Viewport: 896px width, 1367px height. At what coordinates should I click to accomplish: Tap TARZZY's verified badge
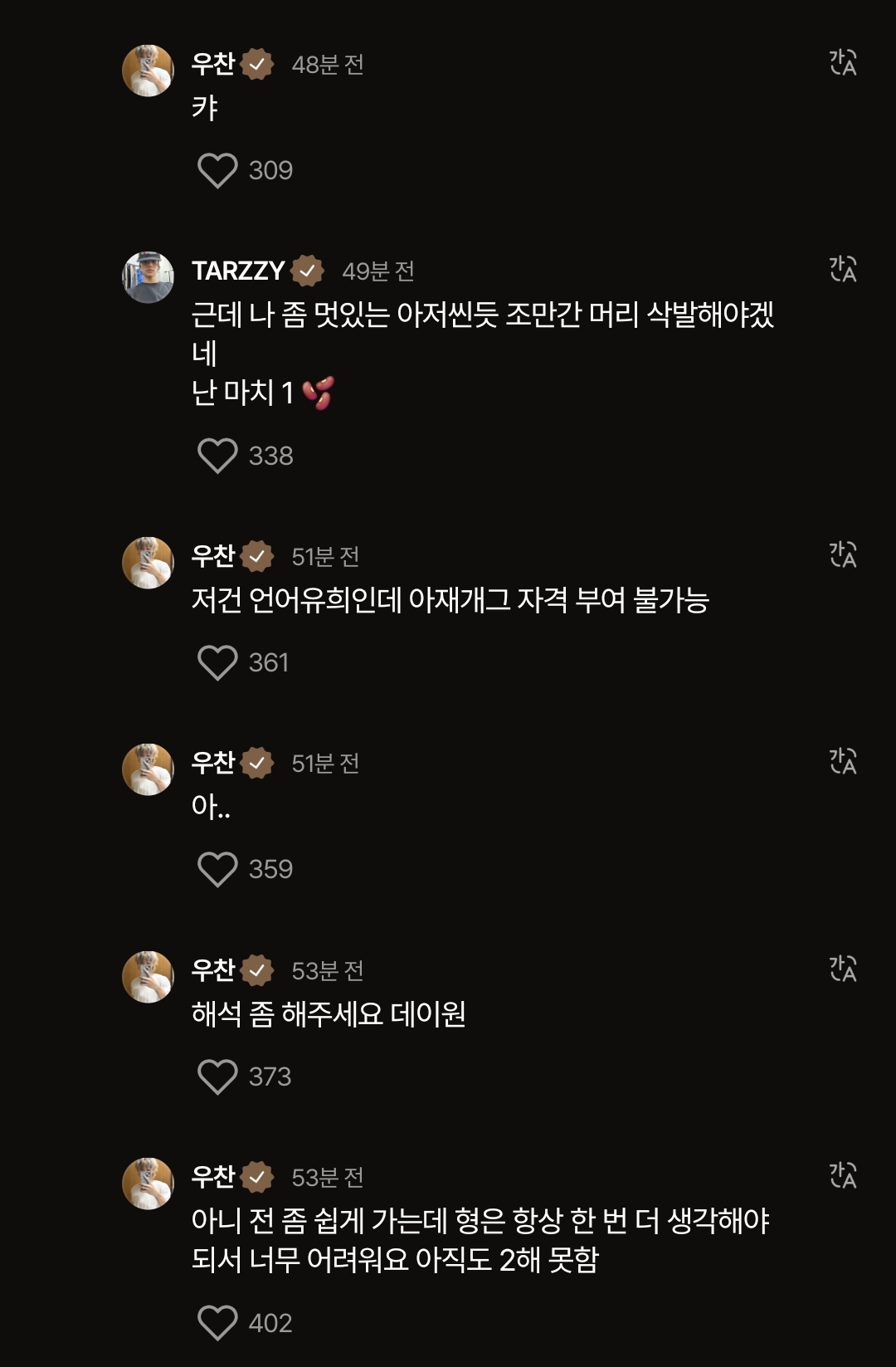(307, 271)
